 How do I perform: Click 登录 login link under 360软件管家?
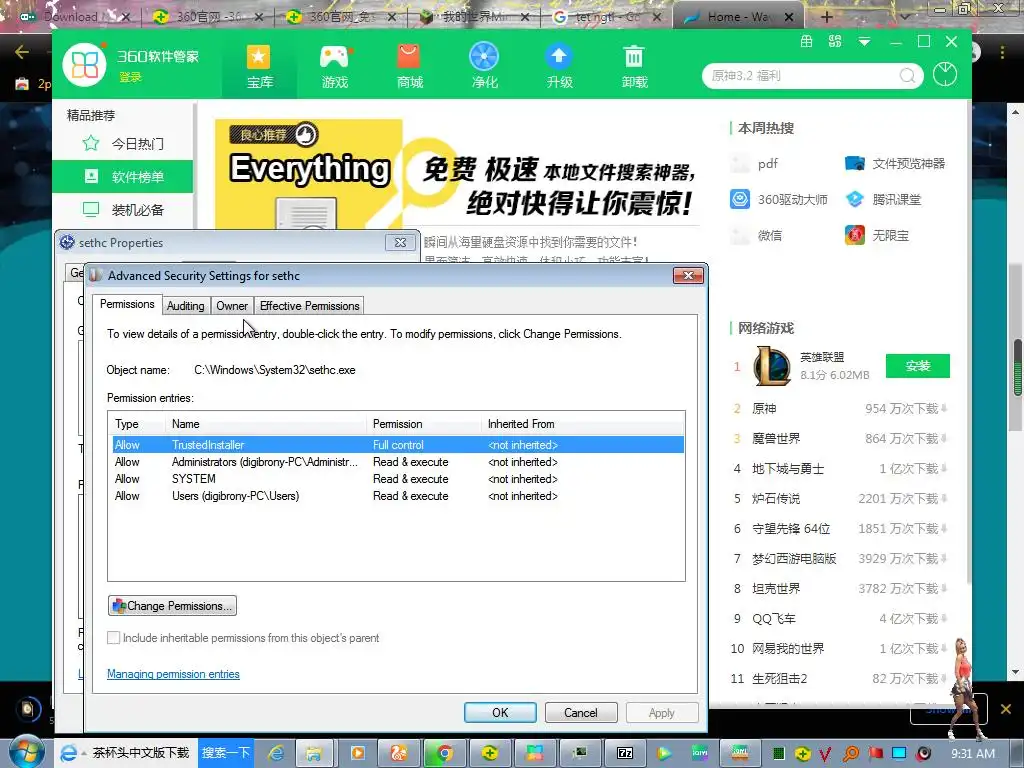coord(130,77)
